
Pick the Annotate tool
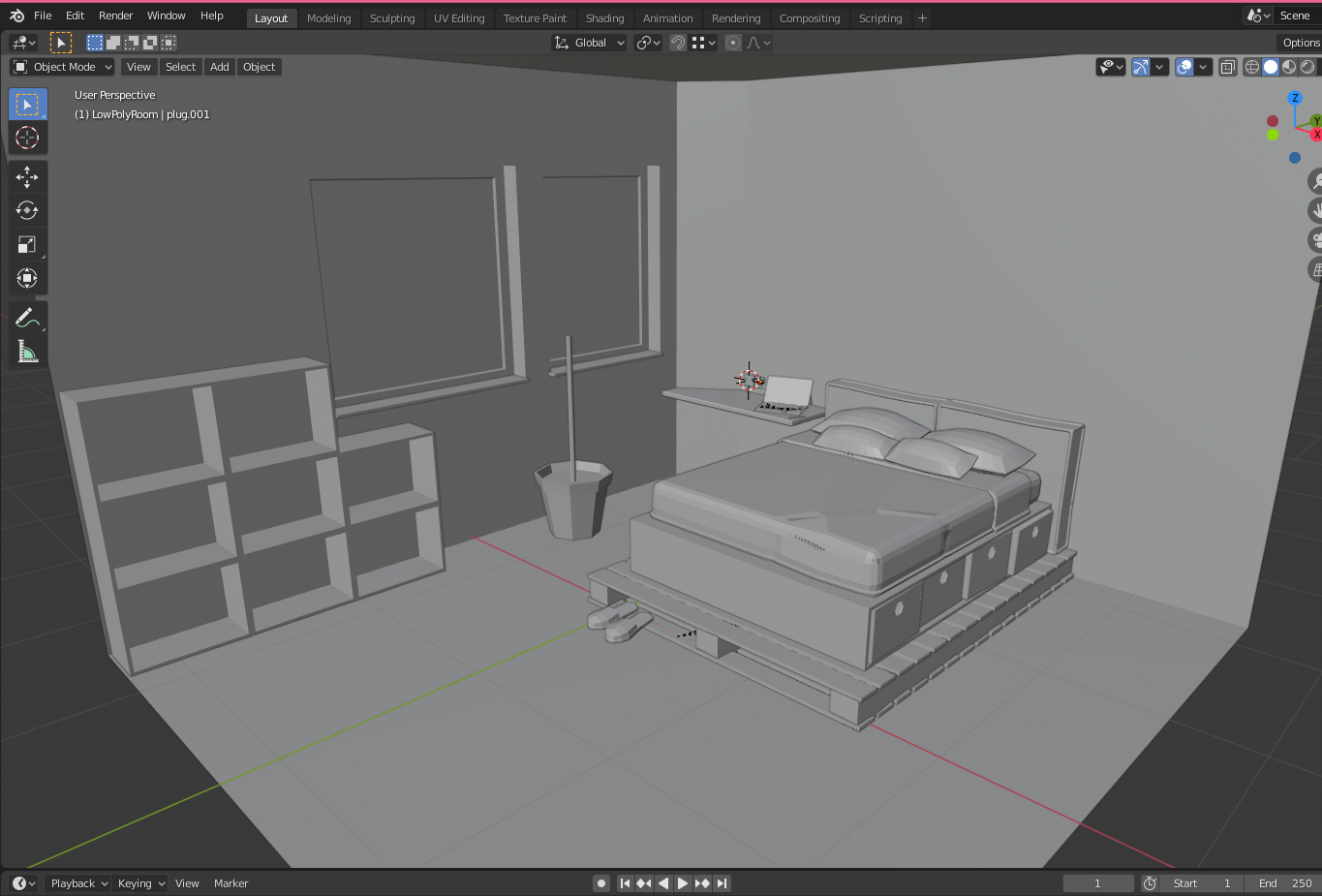click(x=27, y=317)
